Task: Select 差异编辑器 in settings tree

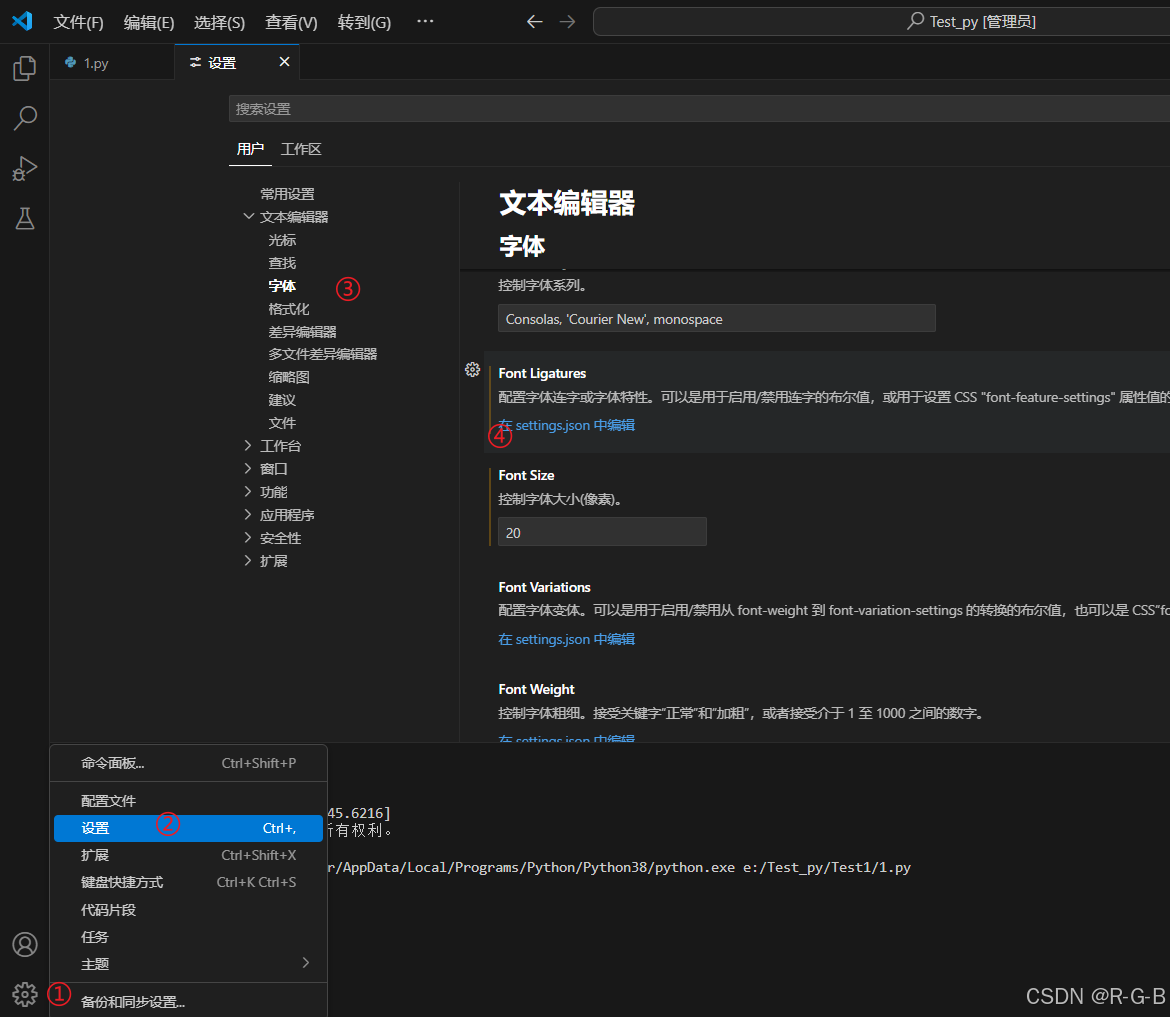Action: 302,332
